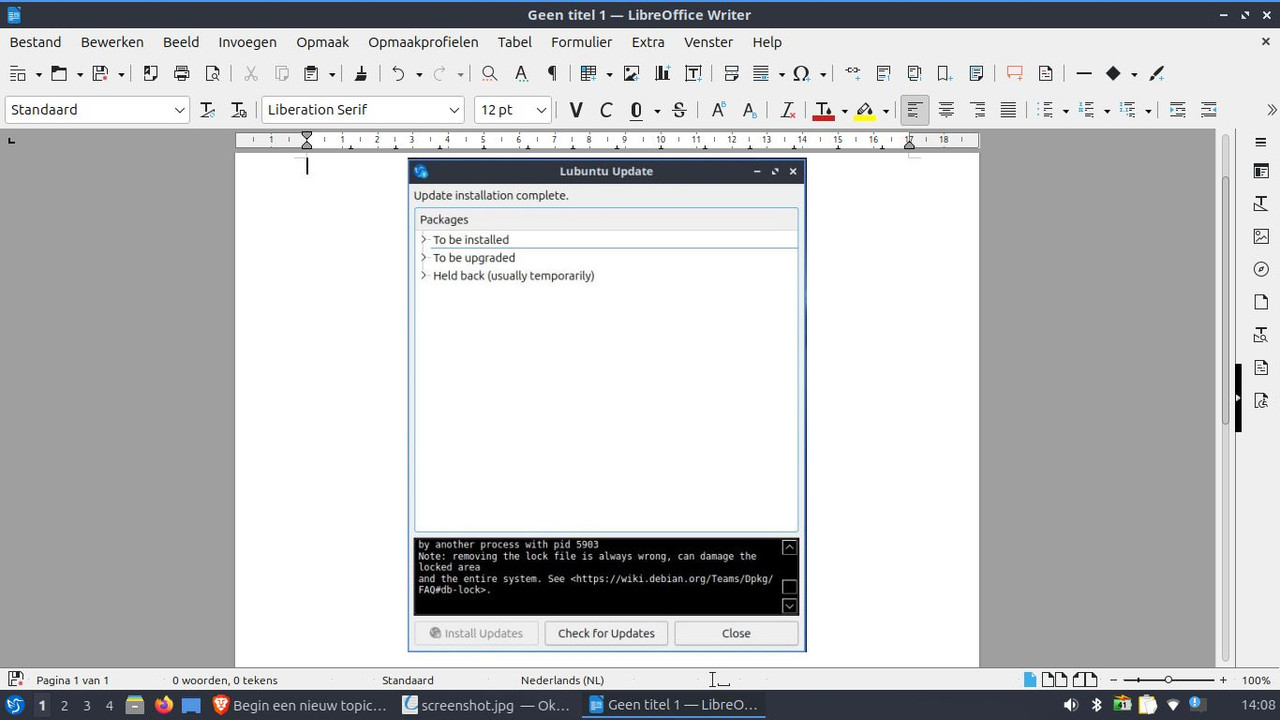The height and width of the screenshot is (720, 1280).
Task: Open the Liberation Serif font dropdown
Action: [454, 110]
